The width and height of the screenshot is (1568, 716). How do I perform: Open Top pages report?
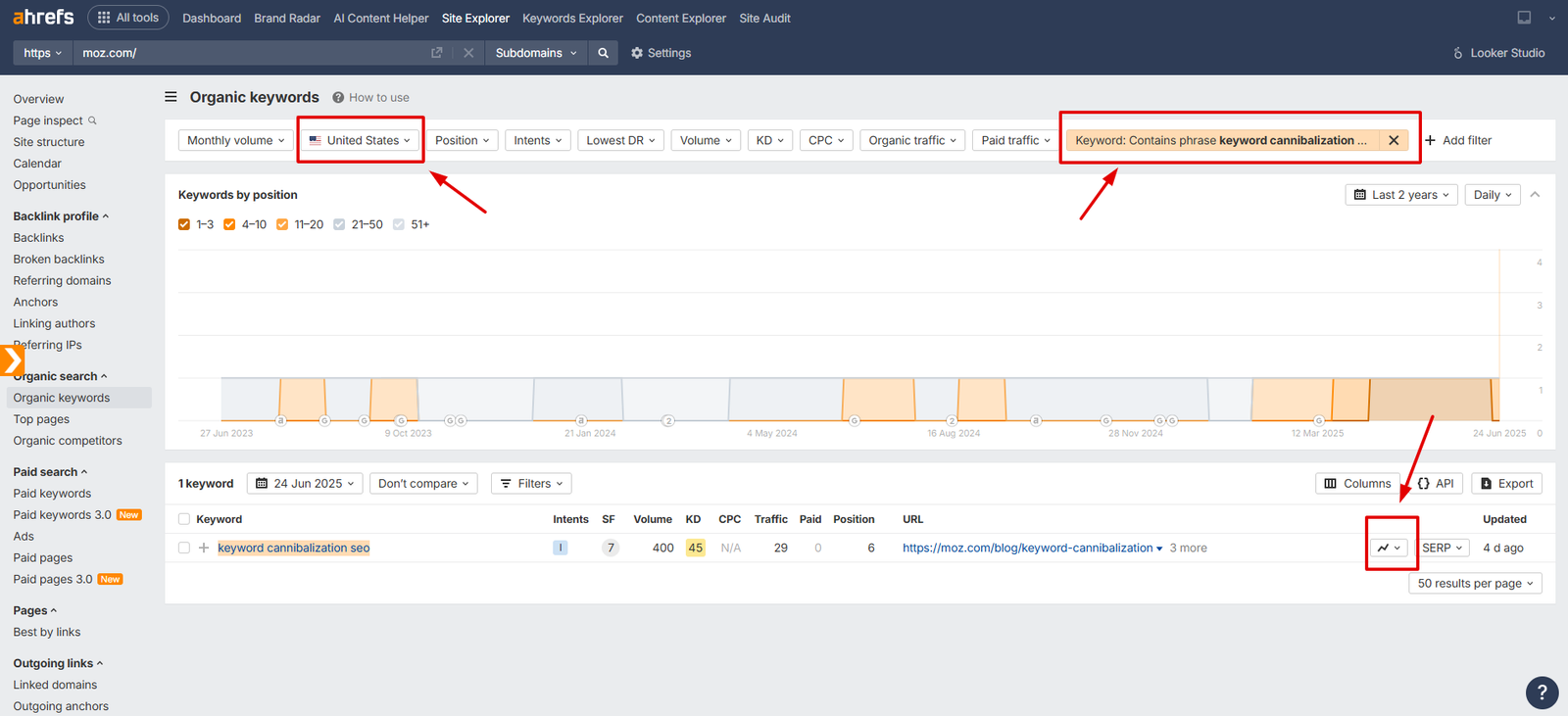[x=41, y=419]
